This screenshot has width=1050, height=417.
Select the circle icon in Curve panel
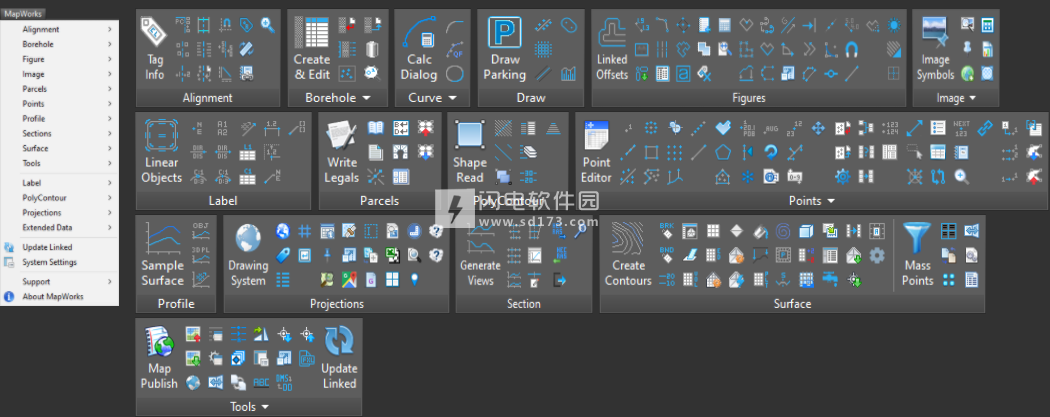click(x=455, y=74)
